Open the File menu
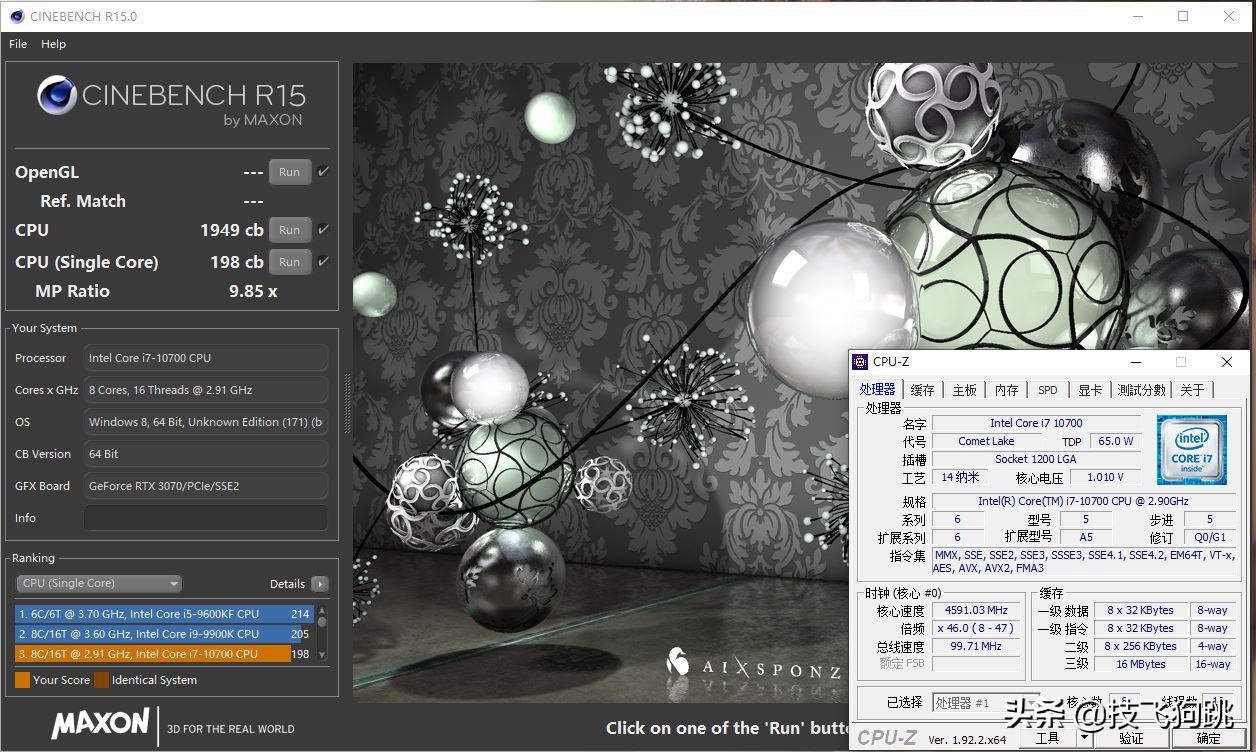 click(18, 44)
